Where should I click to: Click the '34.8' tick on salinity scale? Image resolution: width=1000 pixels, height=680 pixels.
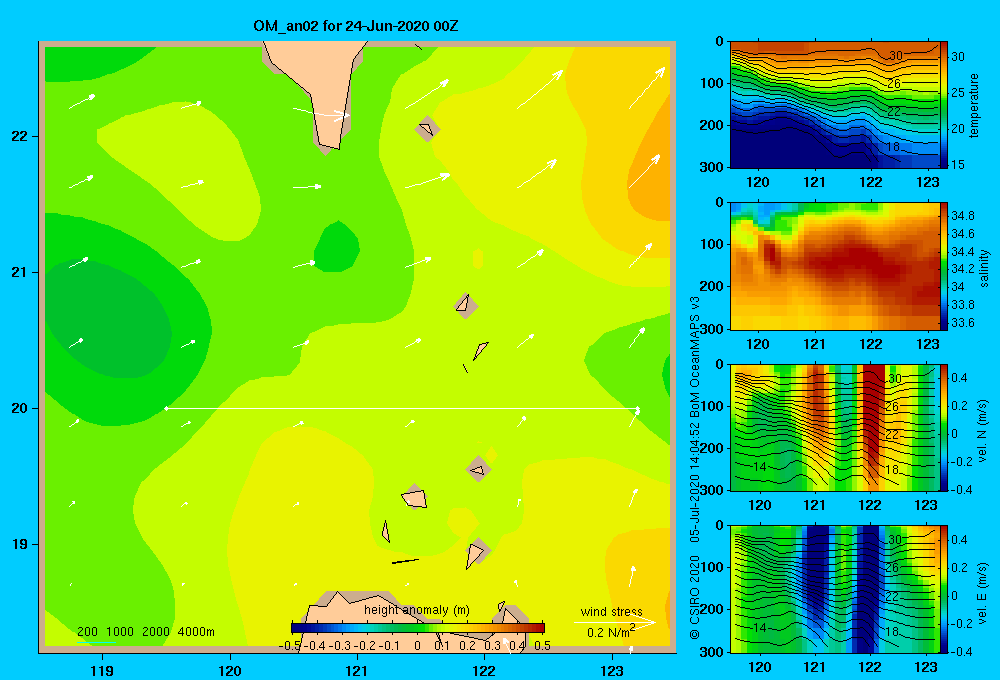click(x=962, y=216)
